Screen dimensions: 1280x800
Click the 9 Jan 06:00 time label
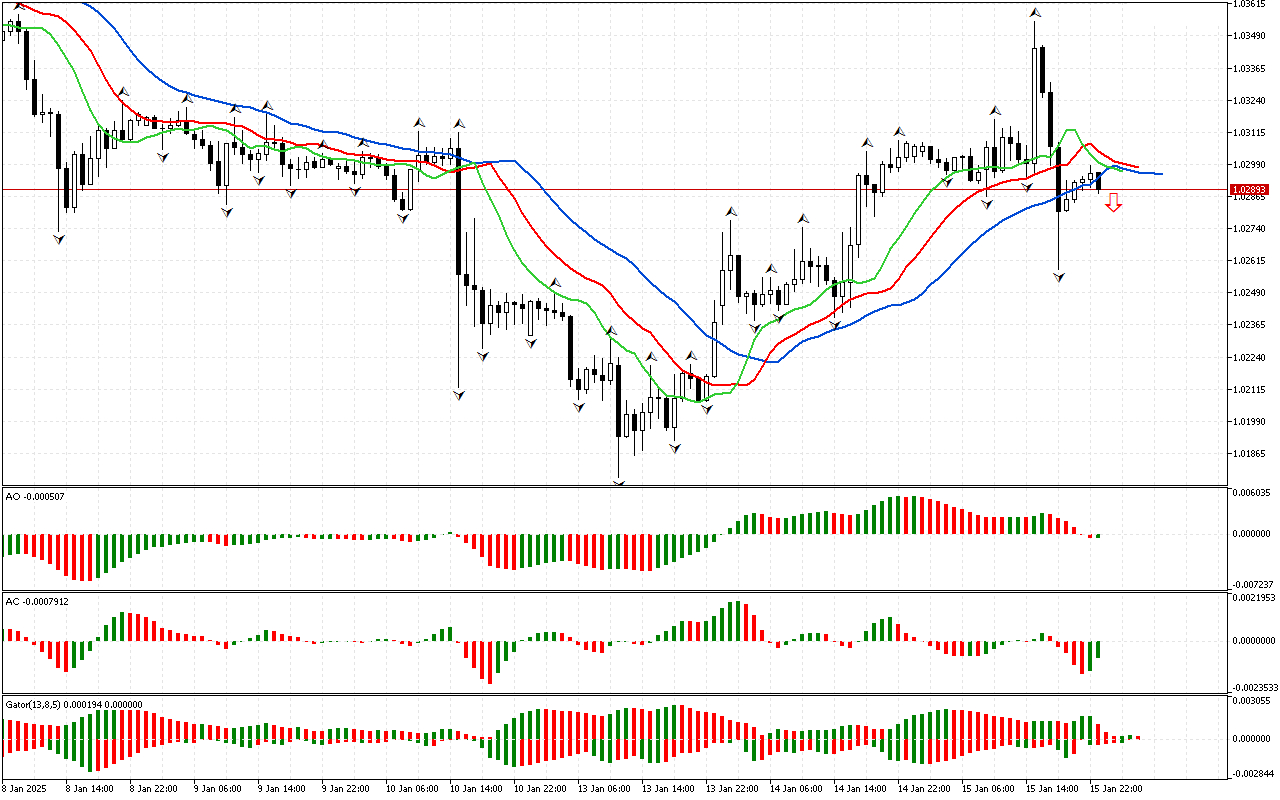(x=217, y=788)
